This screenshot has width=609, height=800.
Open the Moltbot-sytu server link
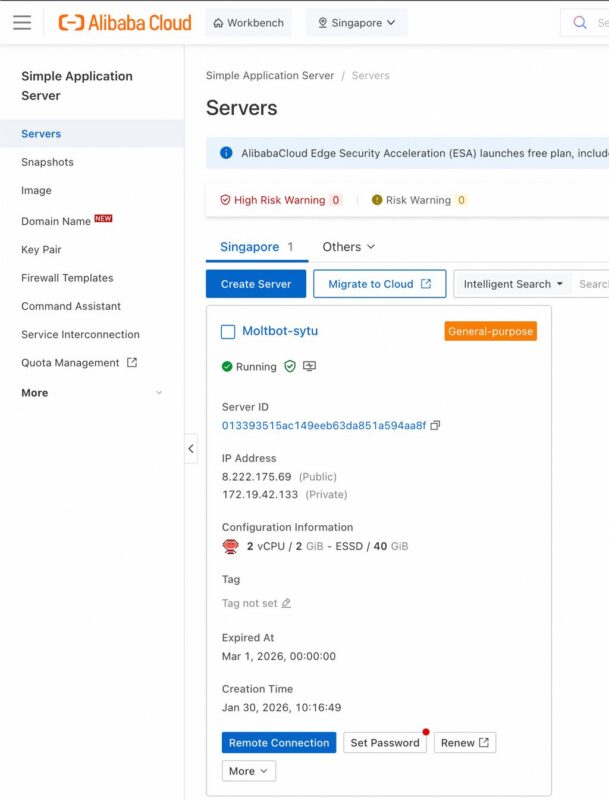(x=280, y=331)
